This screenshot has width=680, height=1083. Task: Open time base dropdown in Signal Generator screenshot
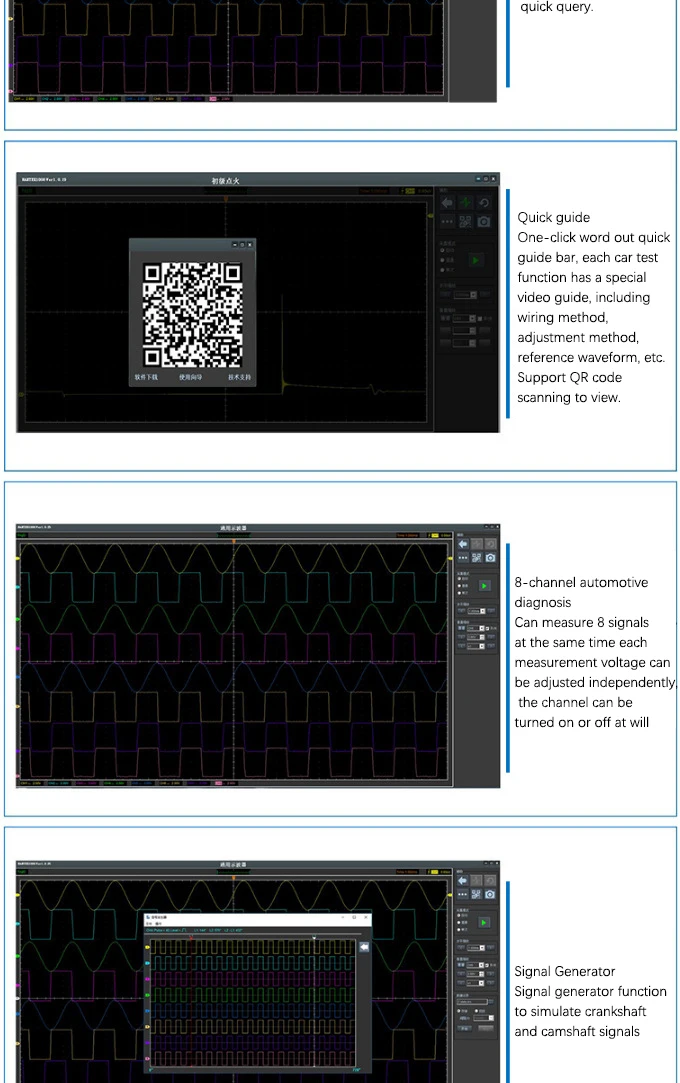point(476,948)
